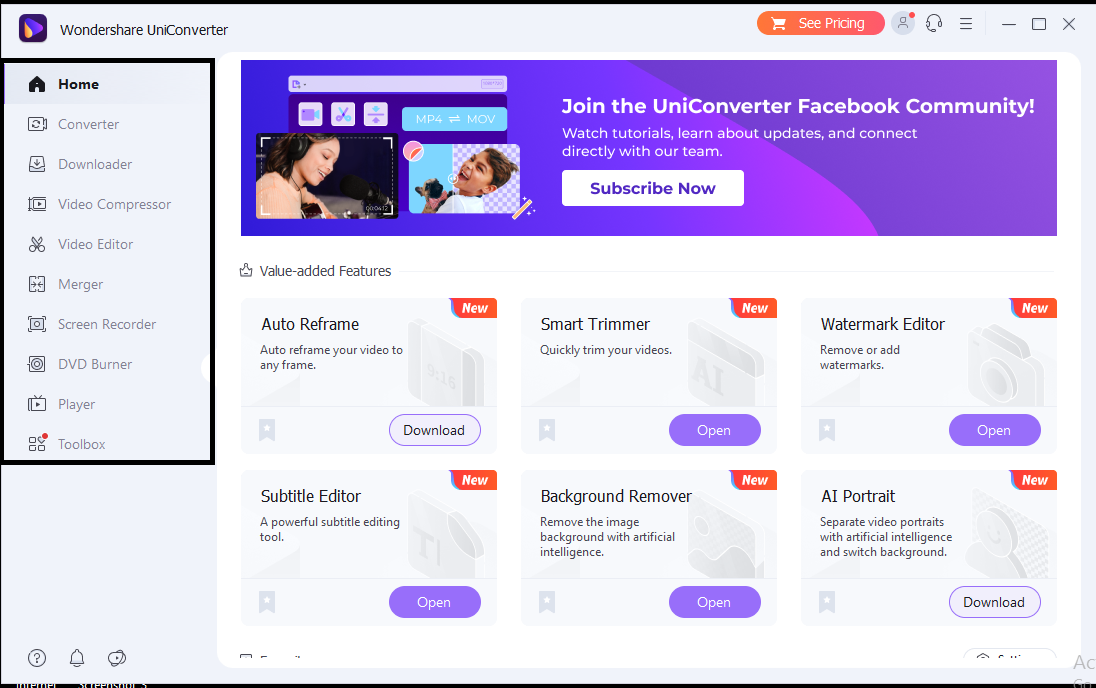Download the Auto Reframe feature
1096x688 pixels.
click(x=434, y=430)
